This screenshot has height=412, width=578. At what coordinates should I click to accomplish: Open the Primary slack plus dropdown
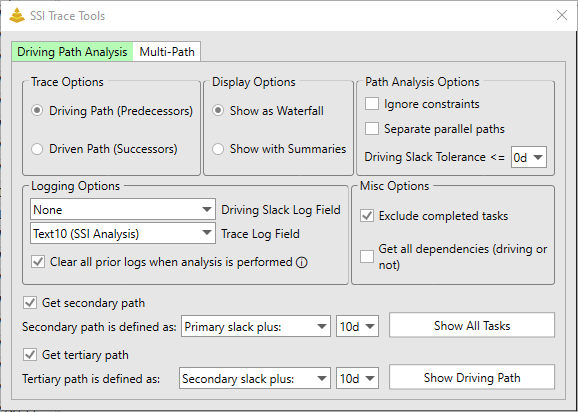[x=255, y=327]
